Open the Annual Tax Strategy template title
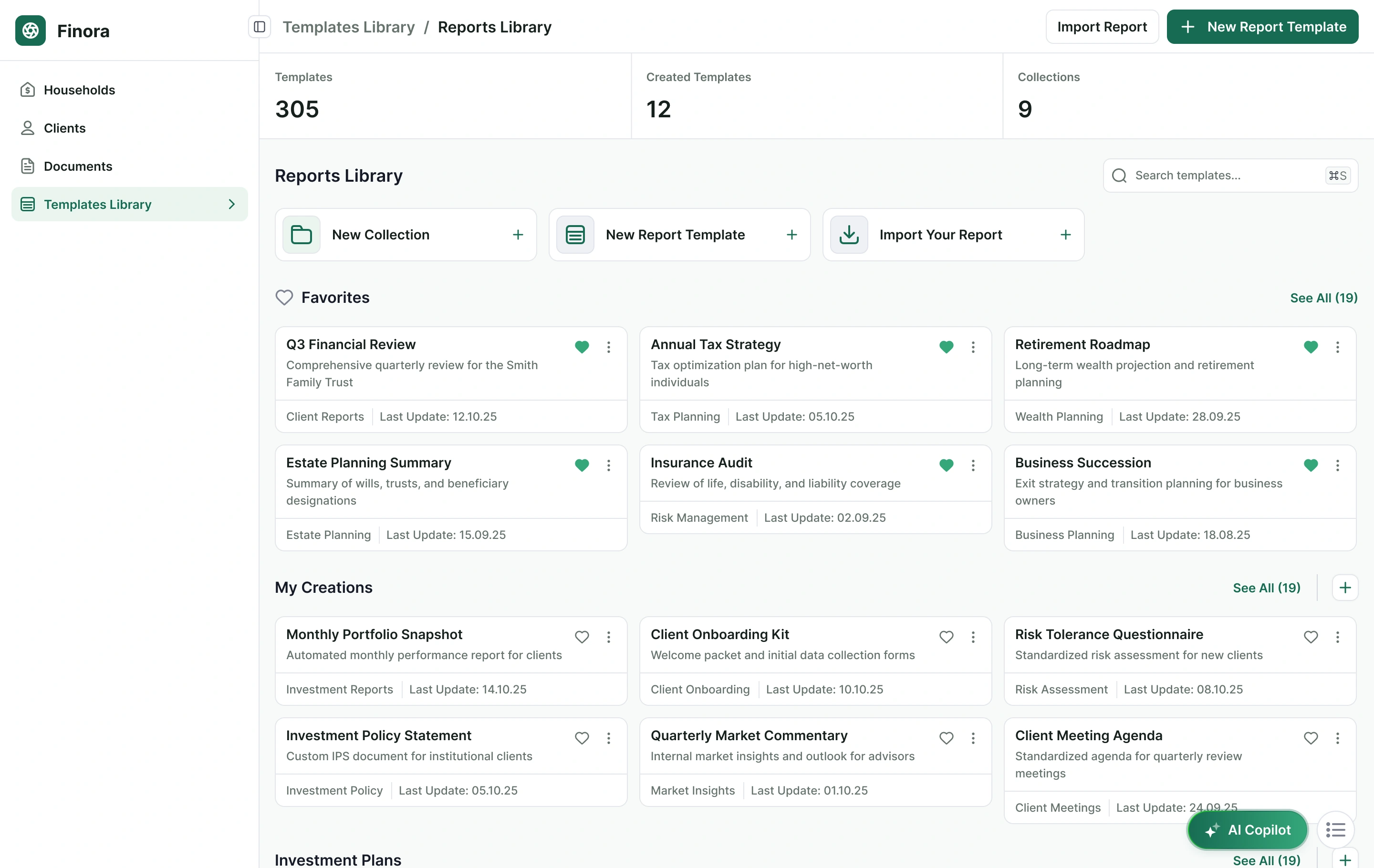 click(x=716, y=344)
